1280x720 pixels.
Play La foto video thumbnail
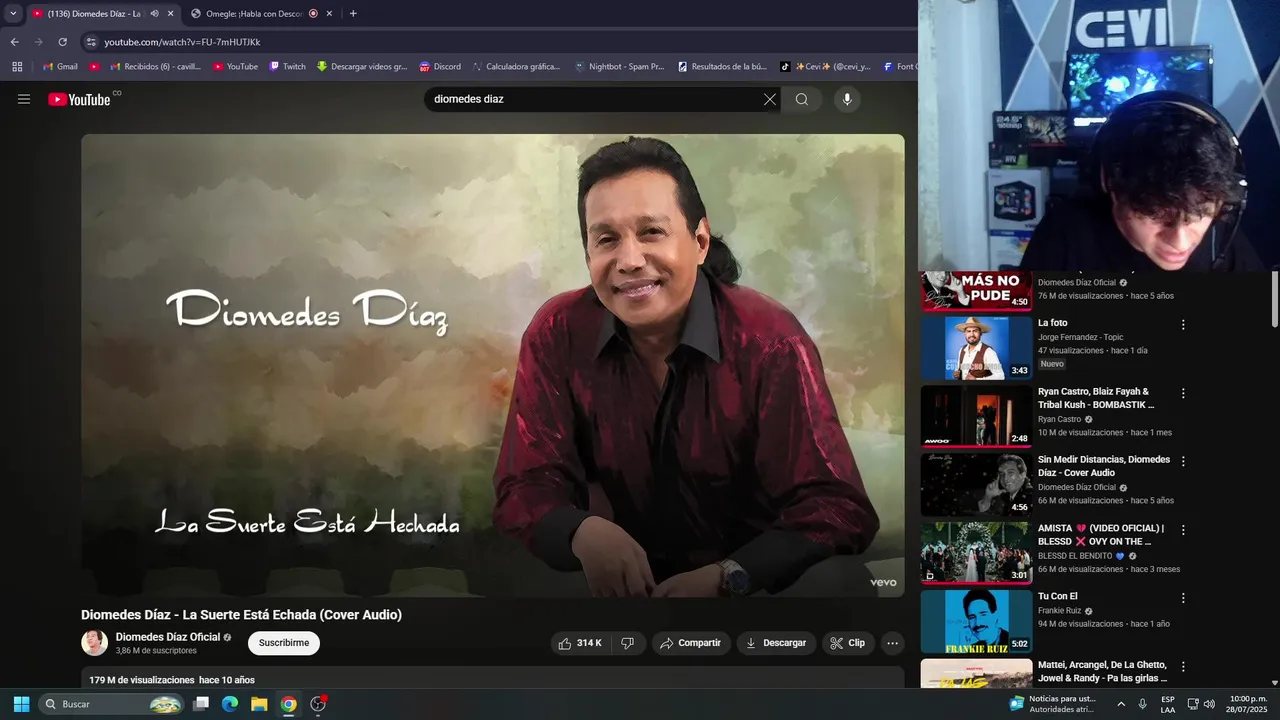point(976,348)
